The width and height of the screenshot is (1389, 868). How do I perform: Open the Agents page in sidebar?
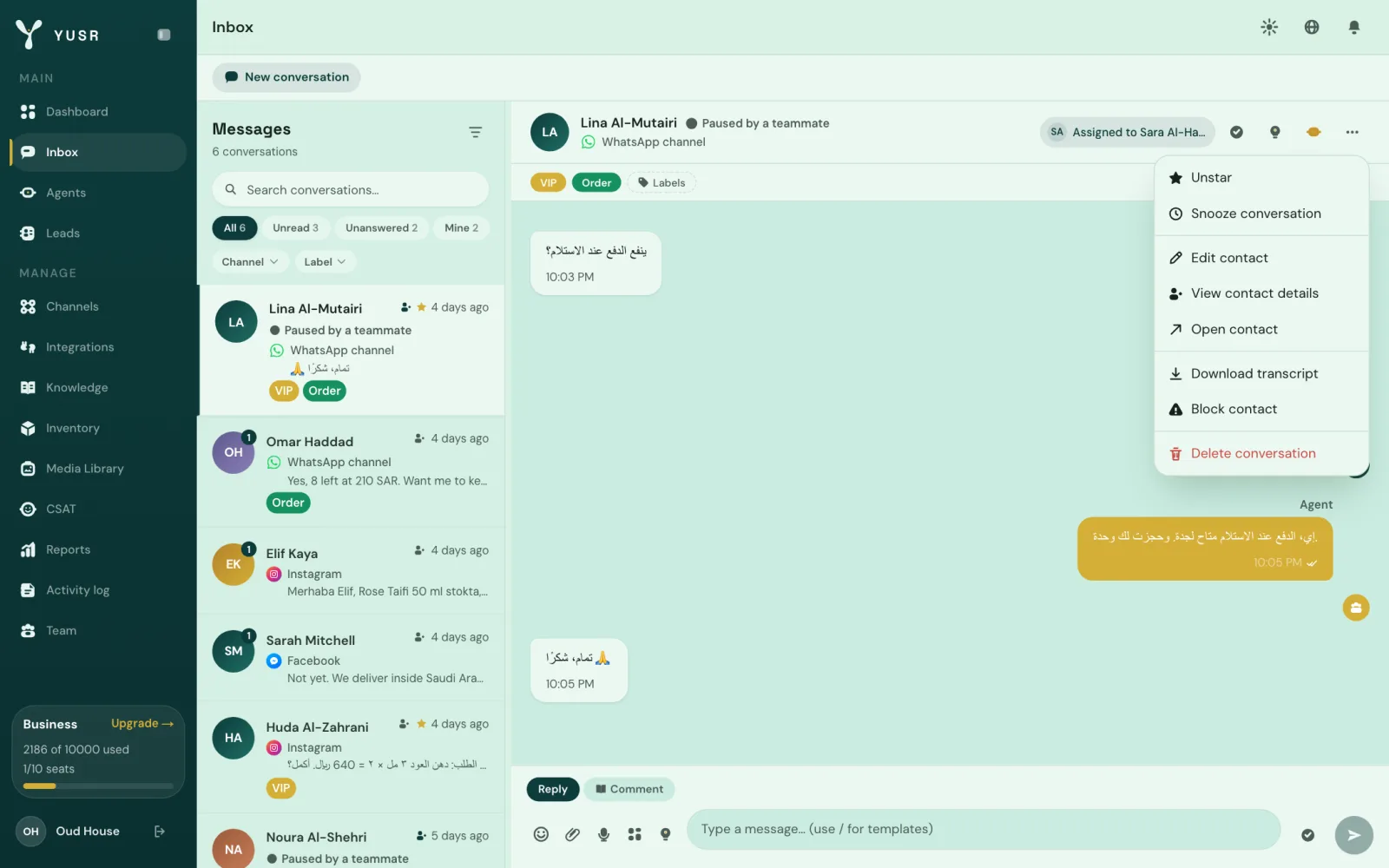(97, 193)
